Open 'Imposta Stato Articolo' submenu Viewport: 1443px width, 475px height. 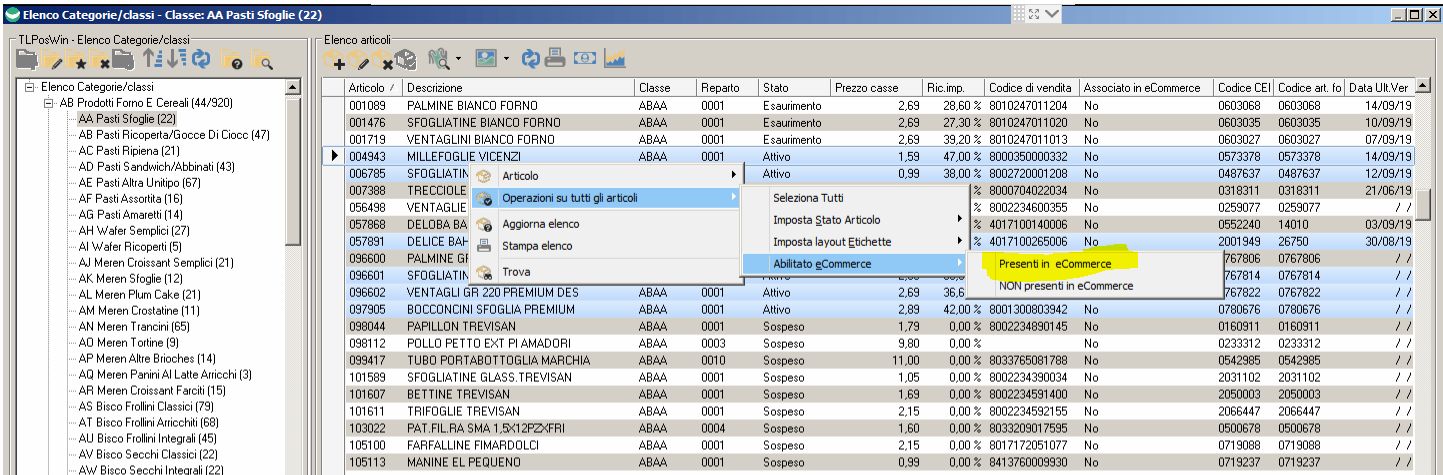[x=826, y=219]
